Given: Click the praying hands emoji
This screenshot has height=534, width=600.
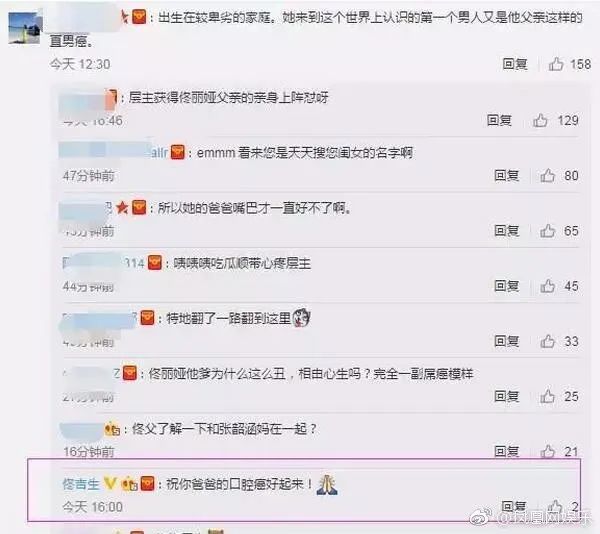Looking at the screenshot, I should click(x=327, y=485).
